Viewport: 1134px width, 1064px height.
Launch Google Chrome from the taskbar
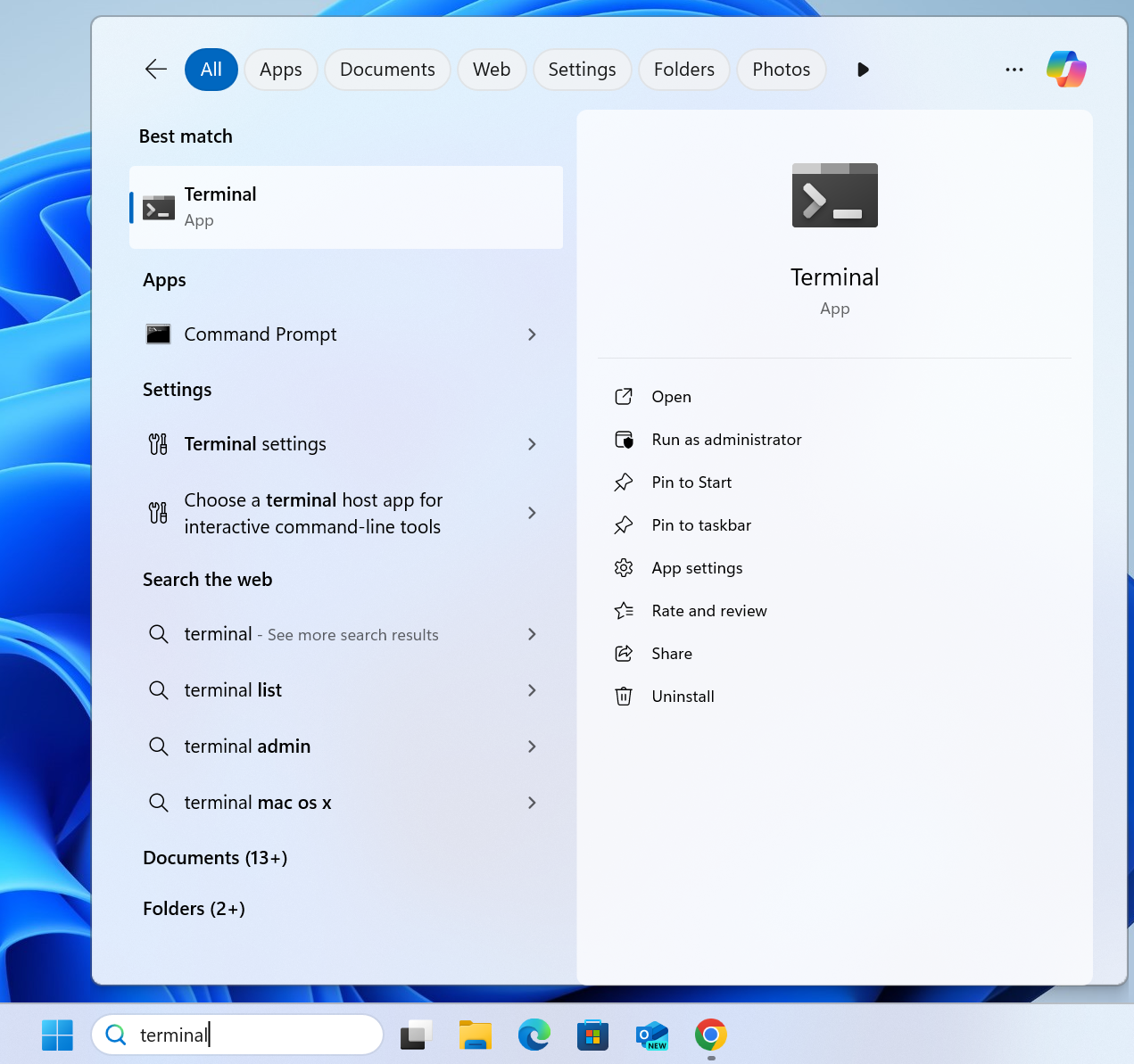710,1035
